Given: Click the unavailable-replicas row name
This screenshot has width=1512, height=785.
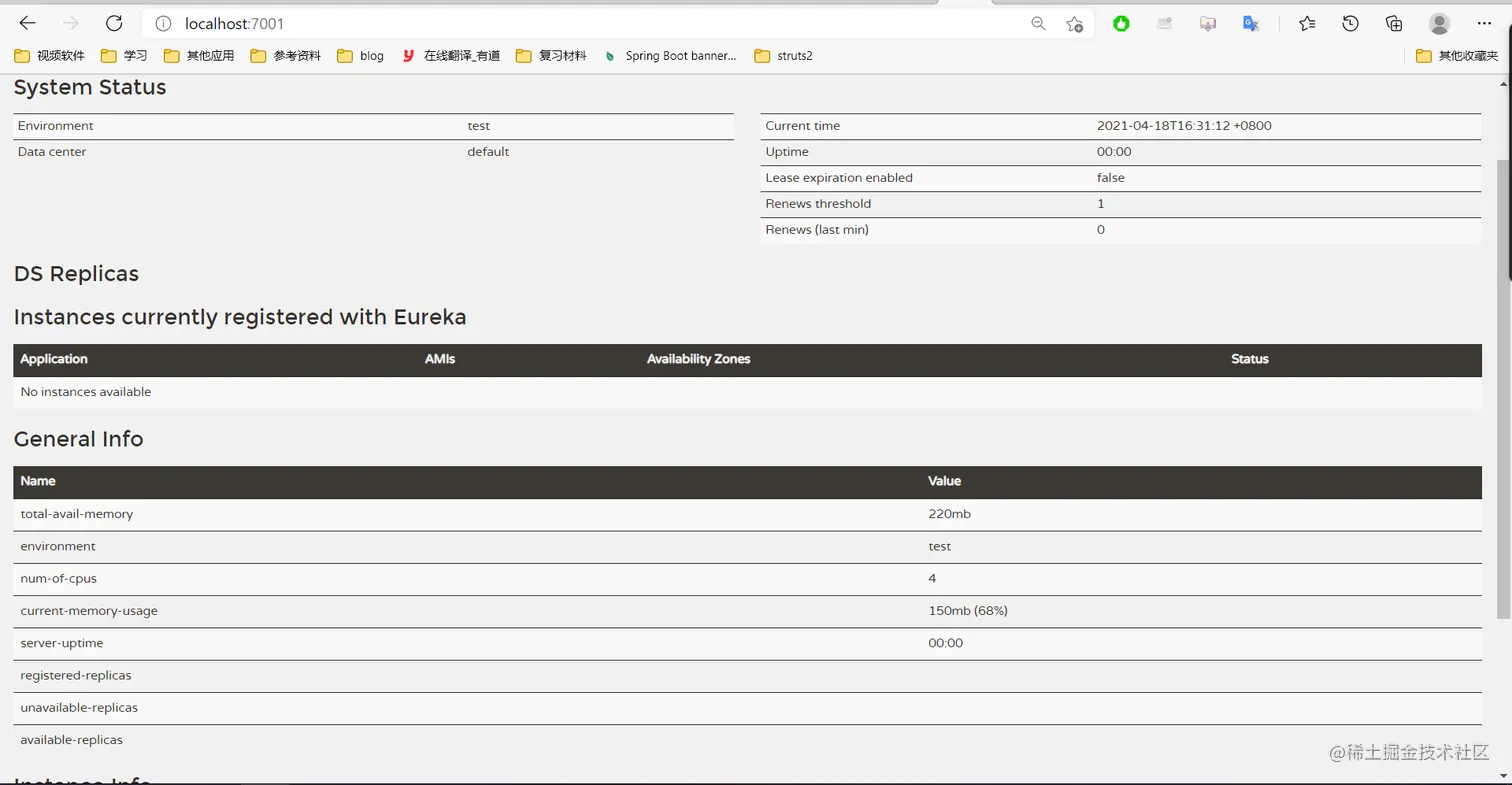Looking at the screenshot, I should (79, 708).
